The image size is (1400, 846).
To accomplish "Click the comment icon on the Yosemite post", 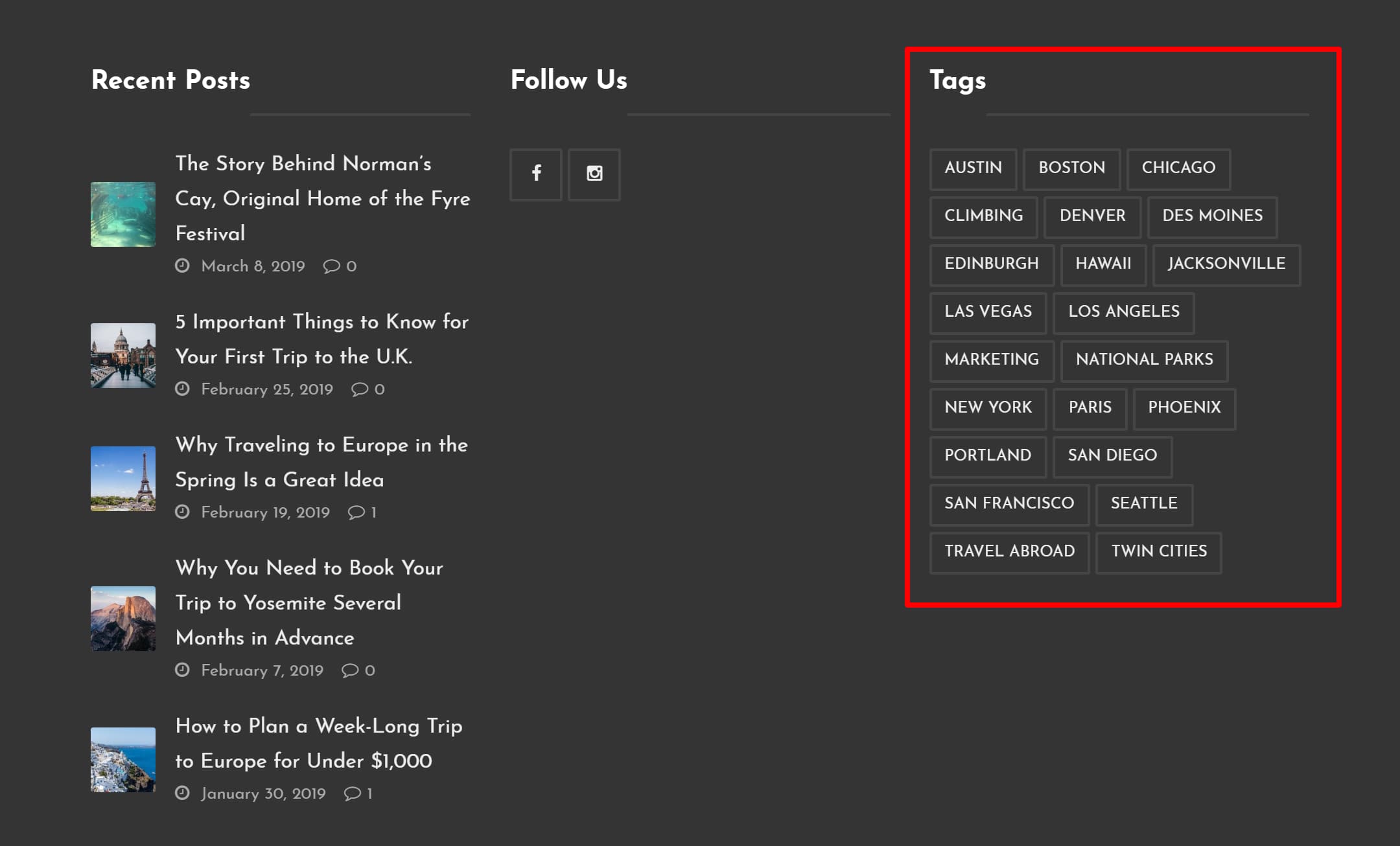I will 349,670.
